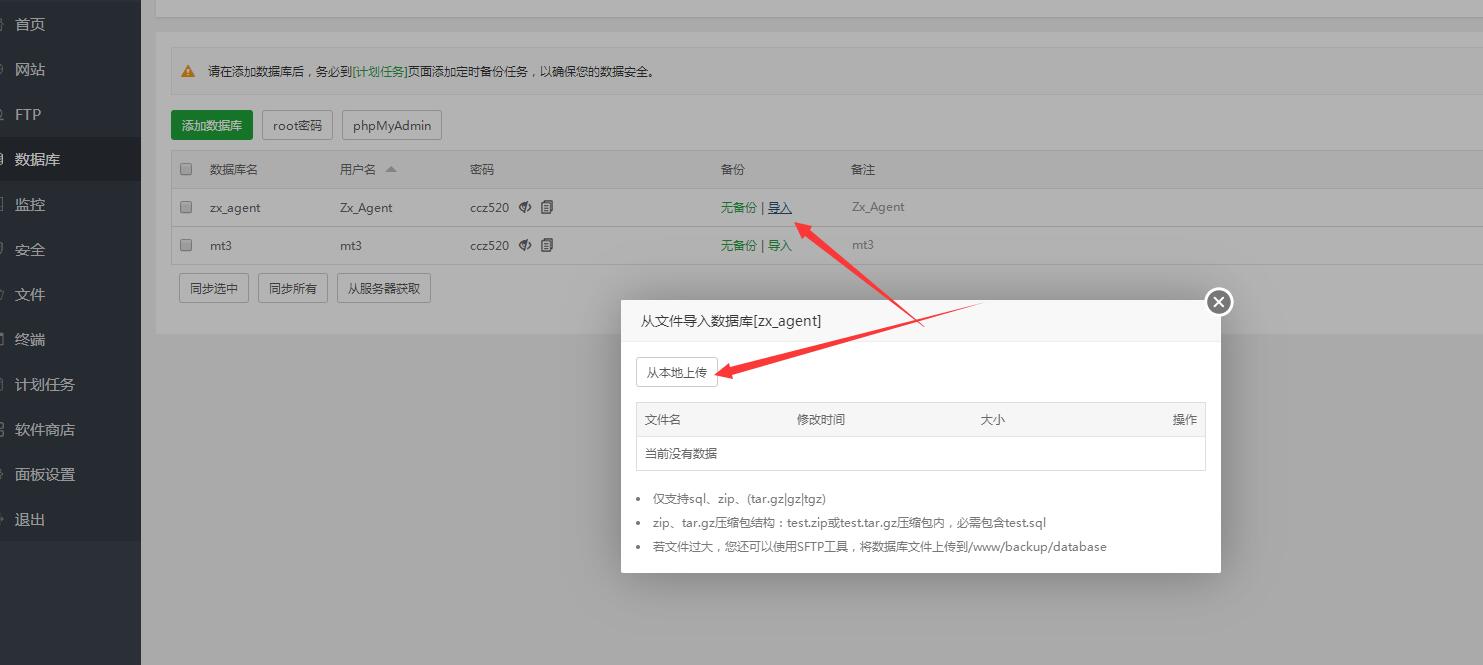Click the 从服务器获取 button
This screenshot has width=1483, height=665.
(384, 289)
